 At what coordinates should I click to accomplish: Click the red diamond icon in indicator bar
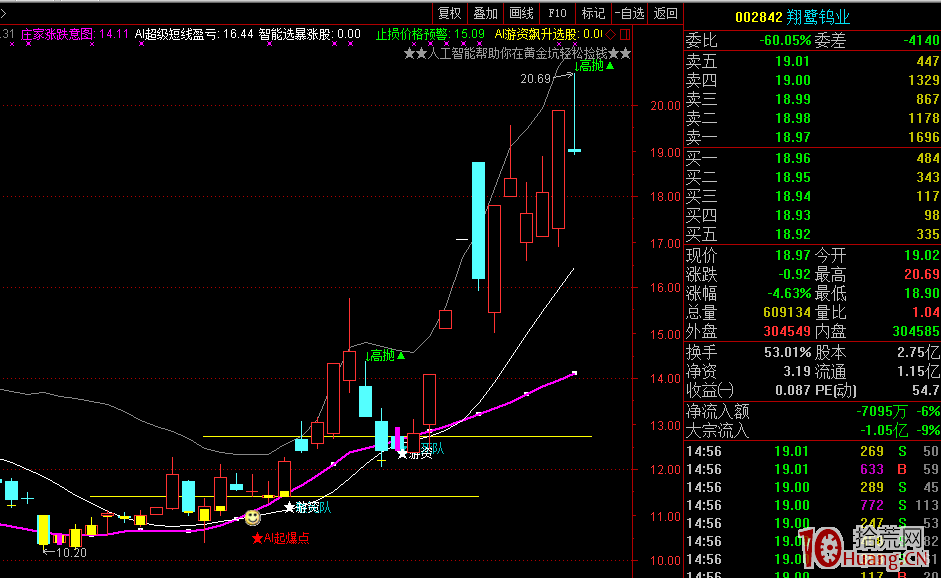point(610,34)
